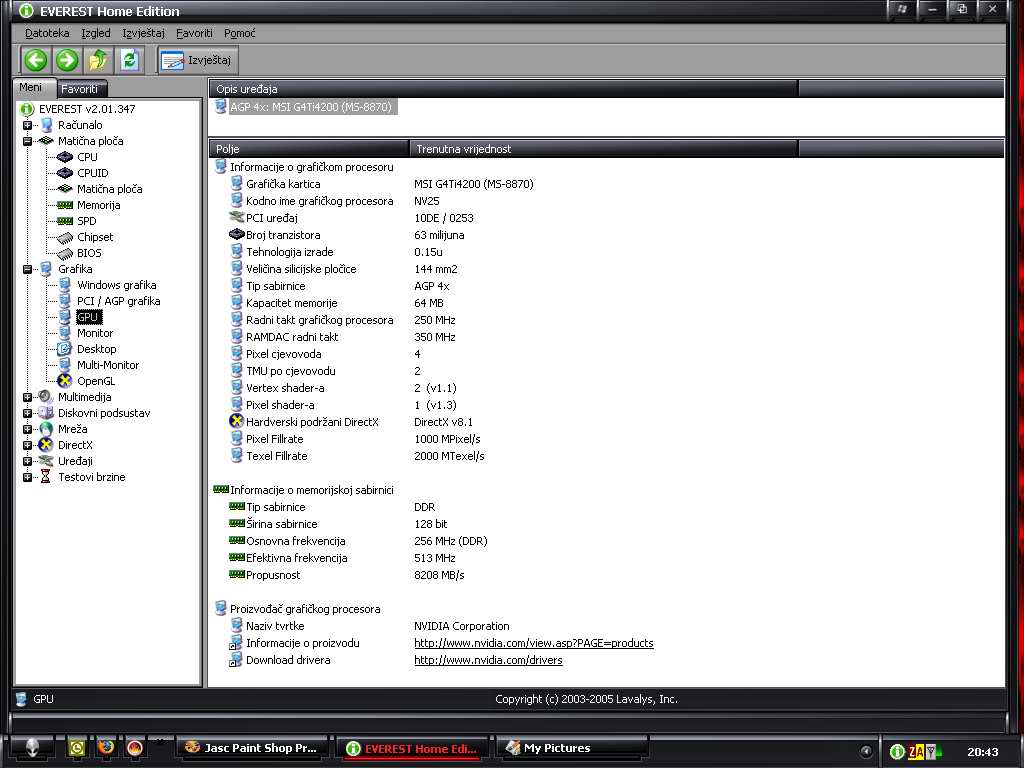
Task: Click the green Back arrow toolbar button
Action: (x=36, y=60)
